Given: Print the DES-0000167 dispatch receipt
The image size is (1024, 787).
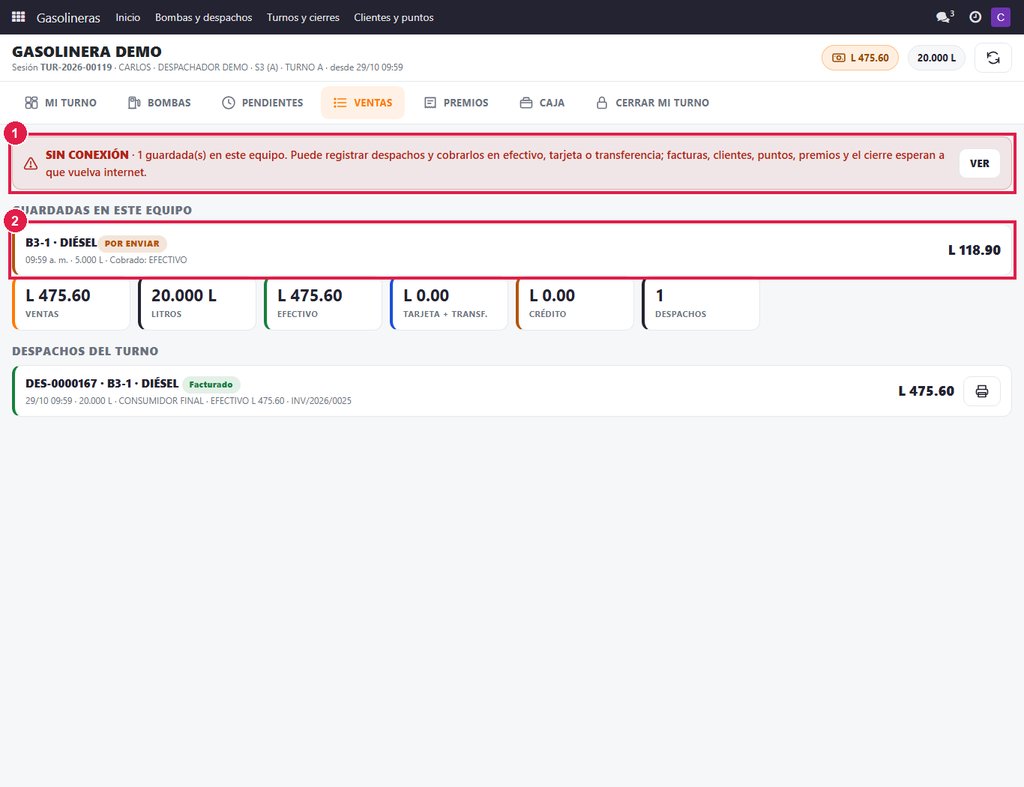Looking at the screenshot, I should pos(982,391).
